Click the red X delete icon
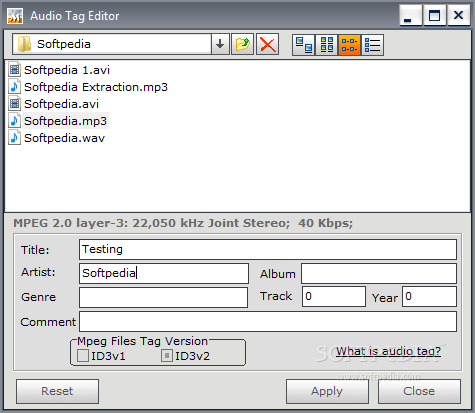The height and width of the screenshot is (413, 475). 267,44
